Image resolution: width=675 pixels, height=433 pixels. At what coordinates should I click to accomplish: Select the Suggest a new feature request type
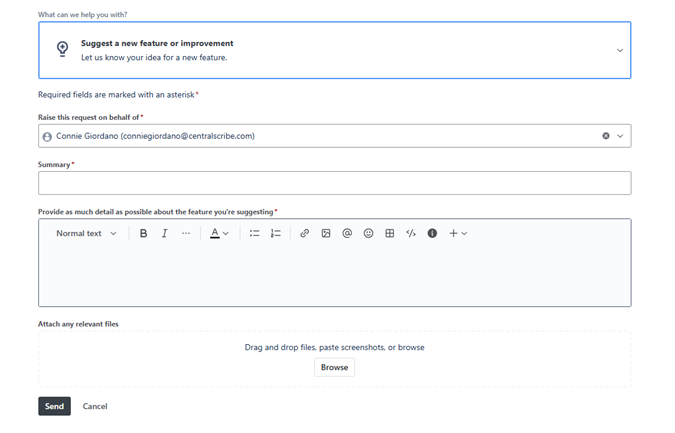[334, 50]
